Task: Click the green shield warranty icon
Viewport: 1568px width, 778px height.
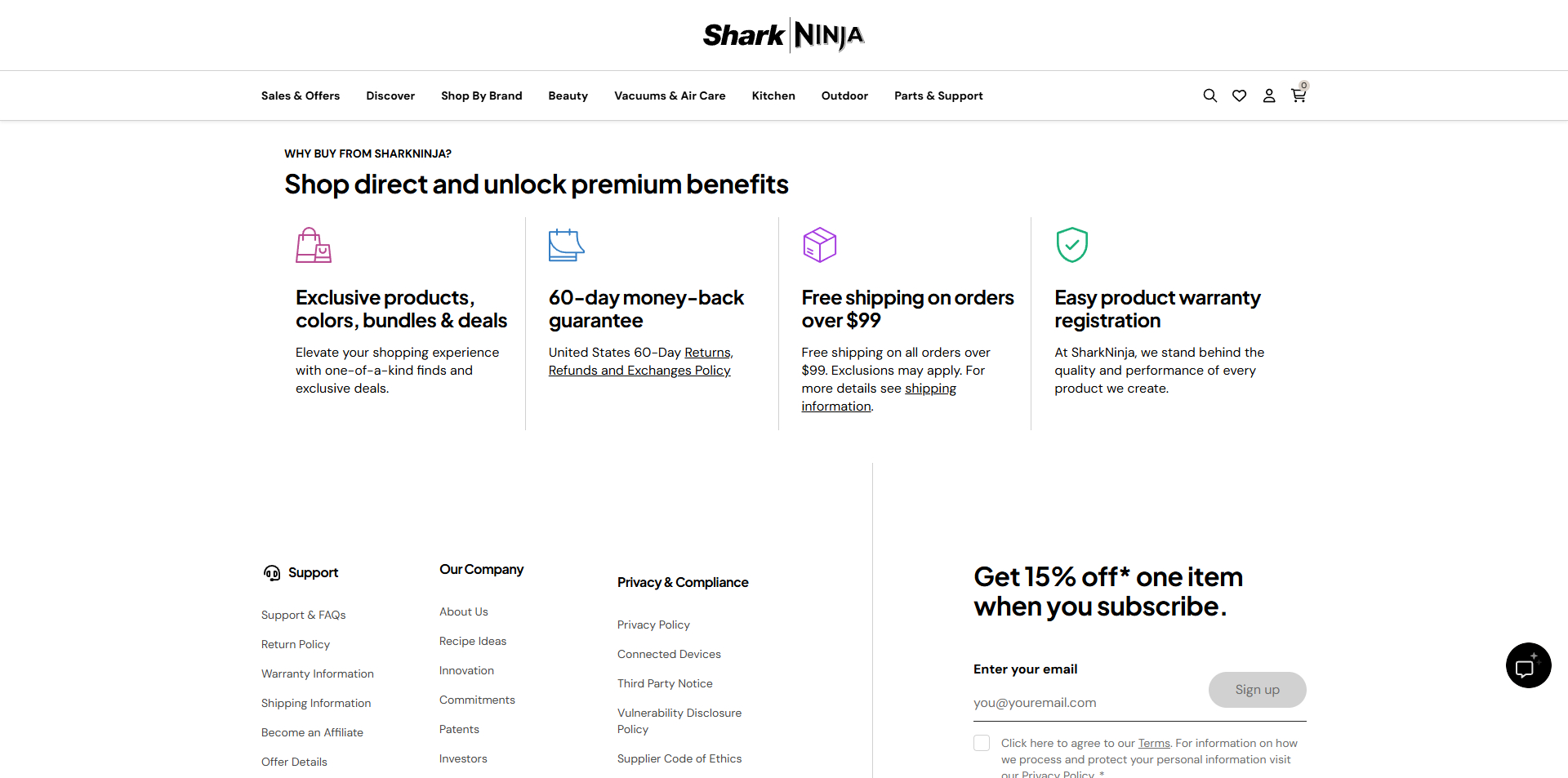Action: click(x=1072, y=245)
